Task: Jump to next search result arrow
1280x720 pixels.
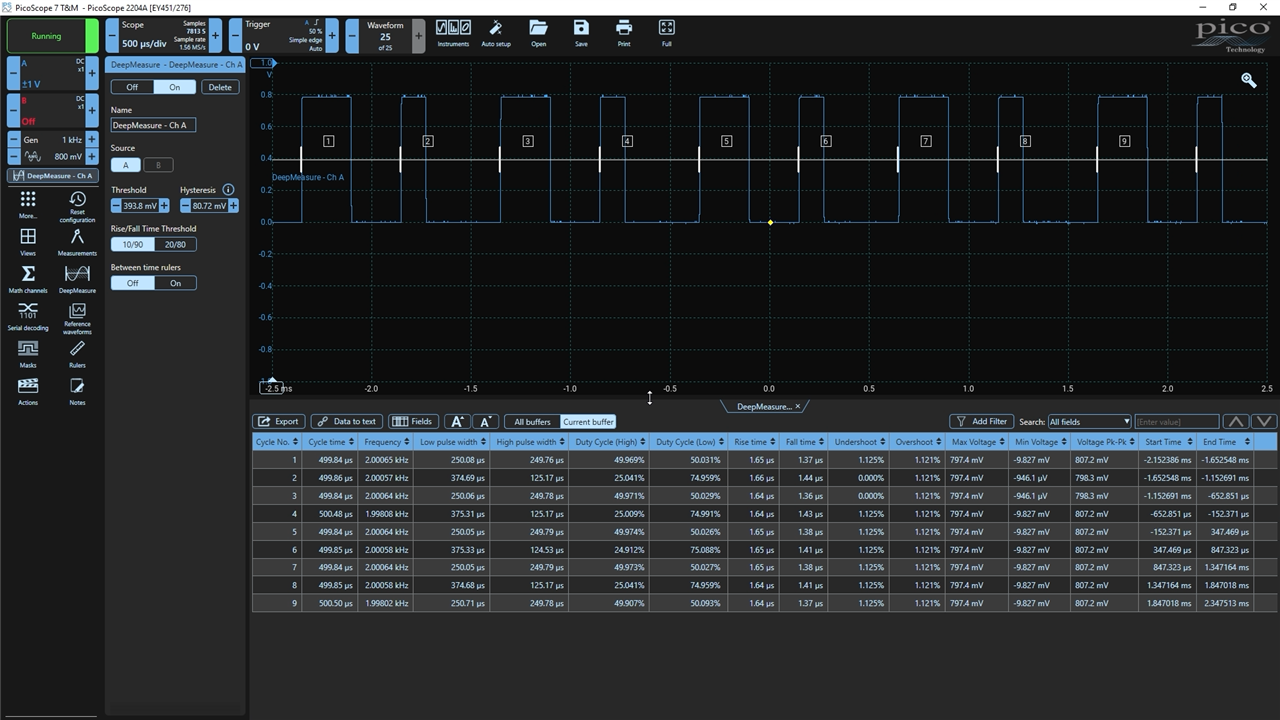Action: coord(1264,421)
